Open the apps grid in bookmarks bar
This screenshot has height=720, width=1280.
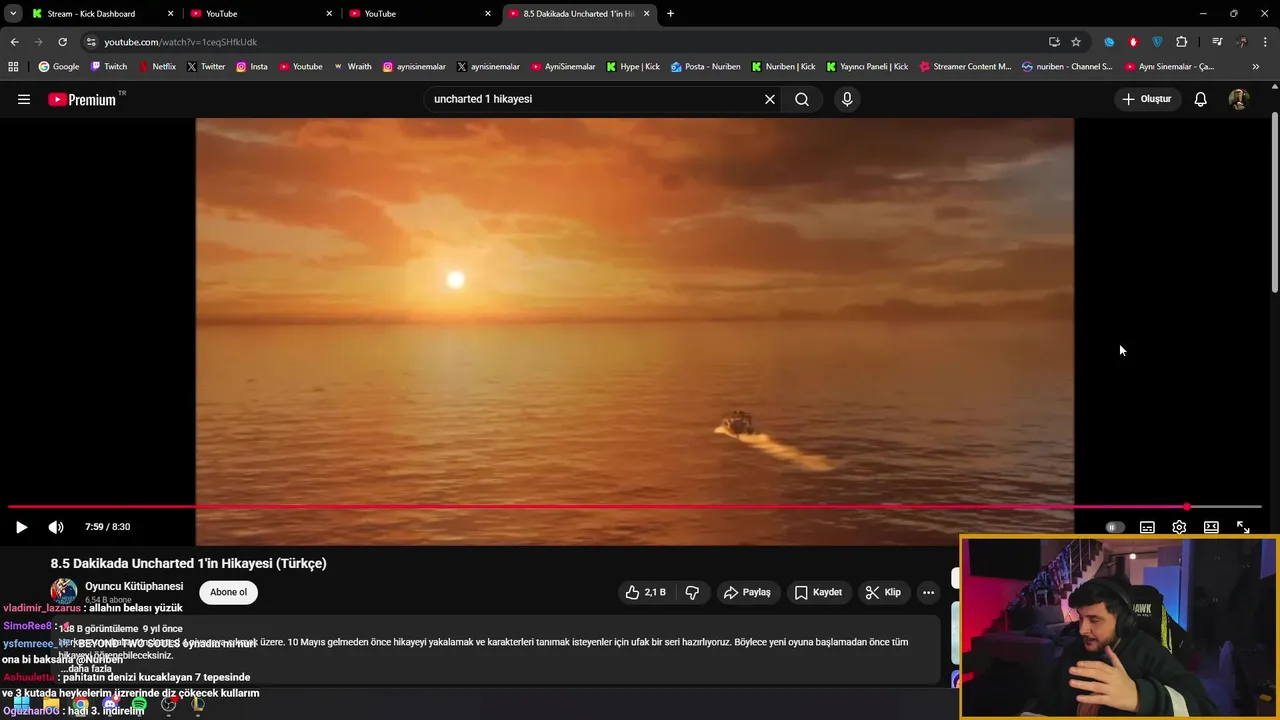13,67
